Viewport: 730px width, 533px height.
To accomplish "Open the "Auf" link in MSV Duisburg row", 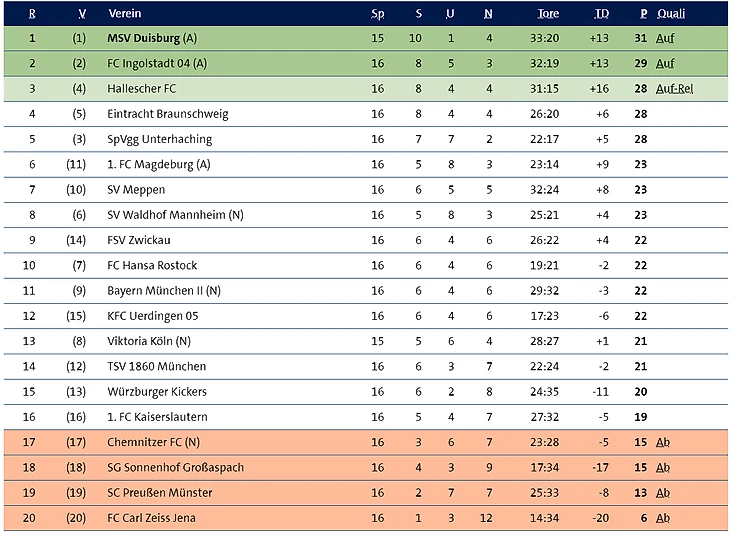I will point(664,38).
